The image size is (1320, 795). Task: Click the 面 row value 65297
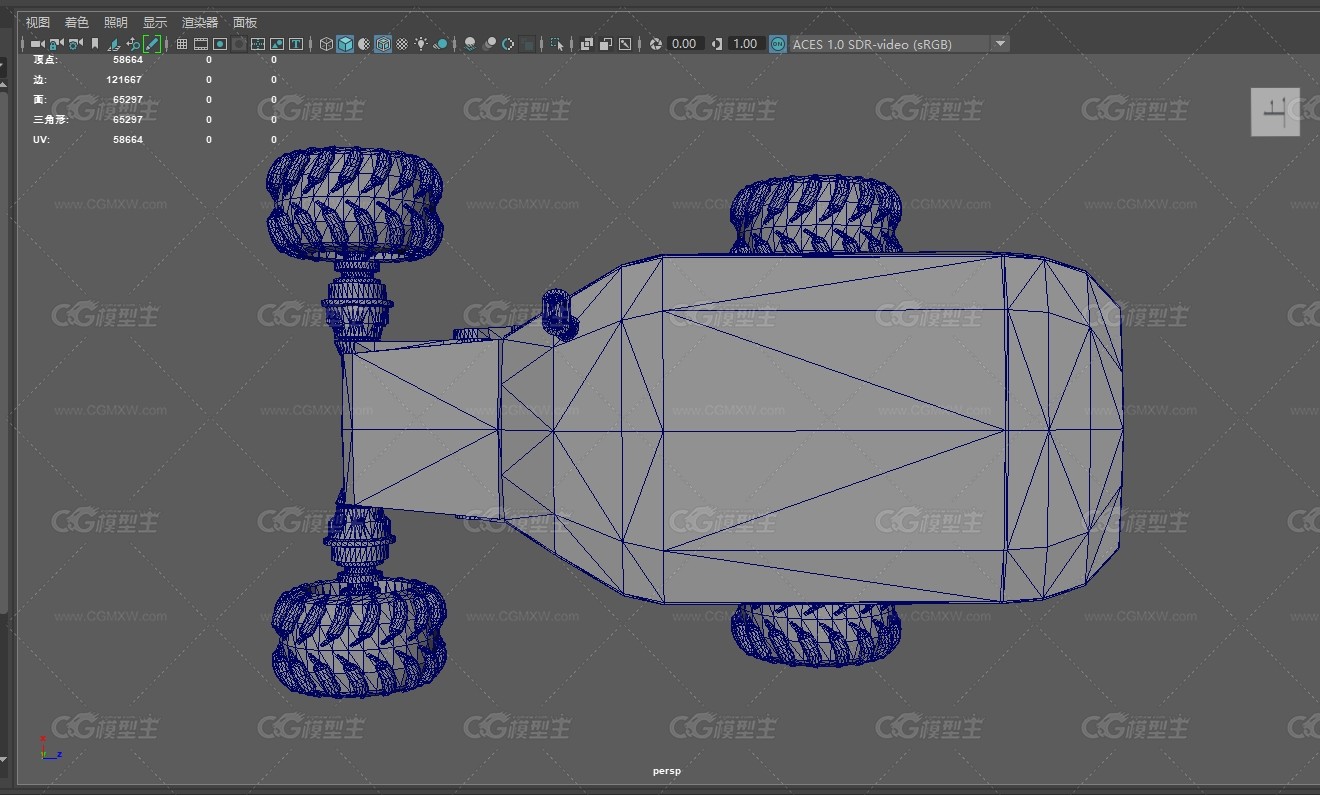[x=128, y=99]
